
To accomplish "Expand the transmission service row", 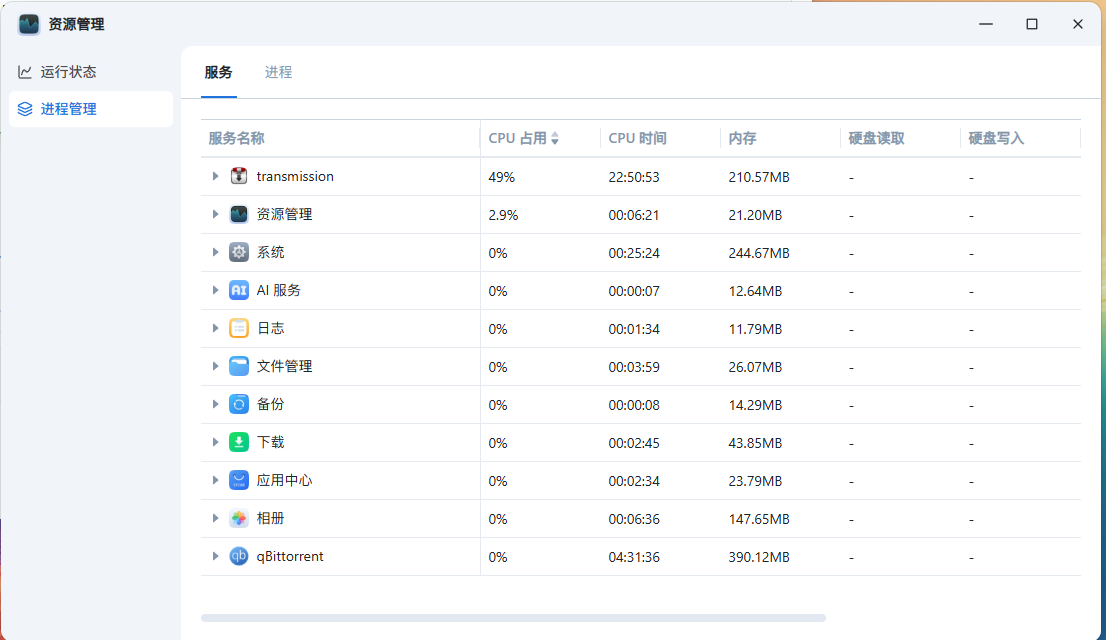I will click(x=215, y=176).
